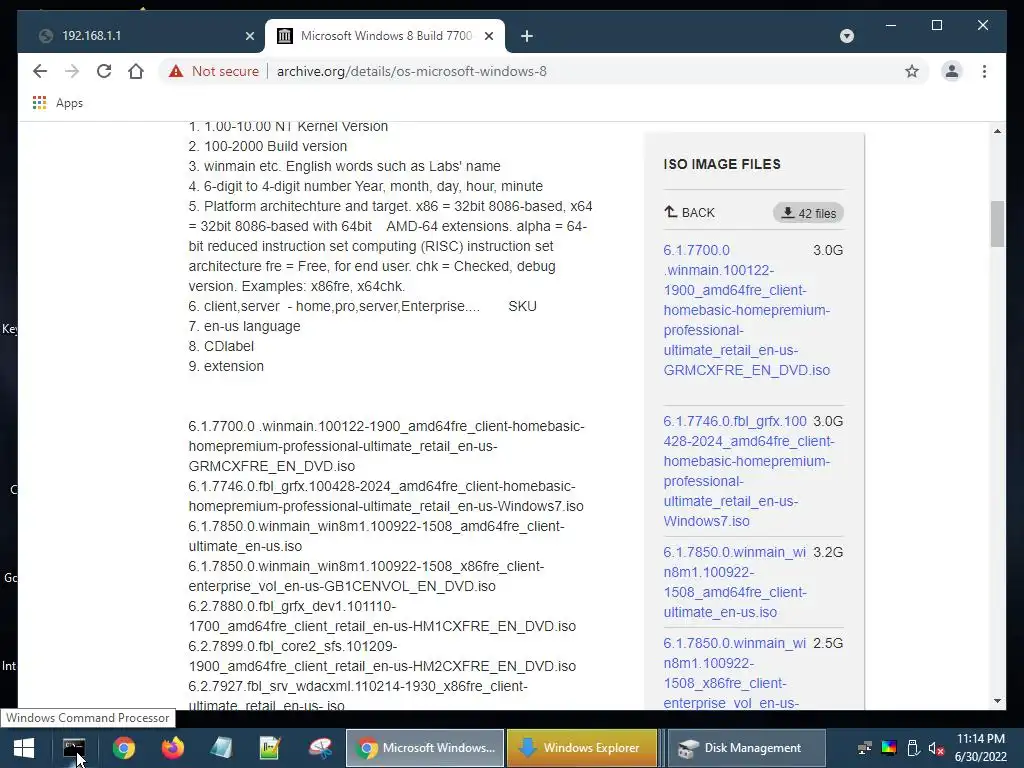Image resolution: width=1024 pixels, height=768 pixels.
Task: Click the network tray icon
Action: [865, 748]
